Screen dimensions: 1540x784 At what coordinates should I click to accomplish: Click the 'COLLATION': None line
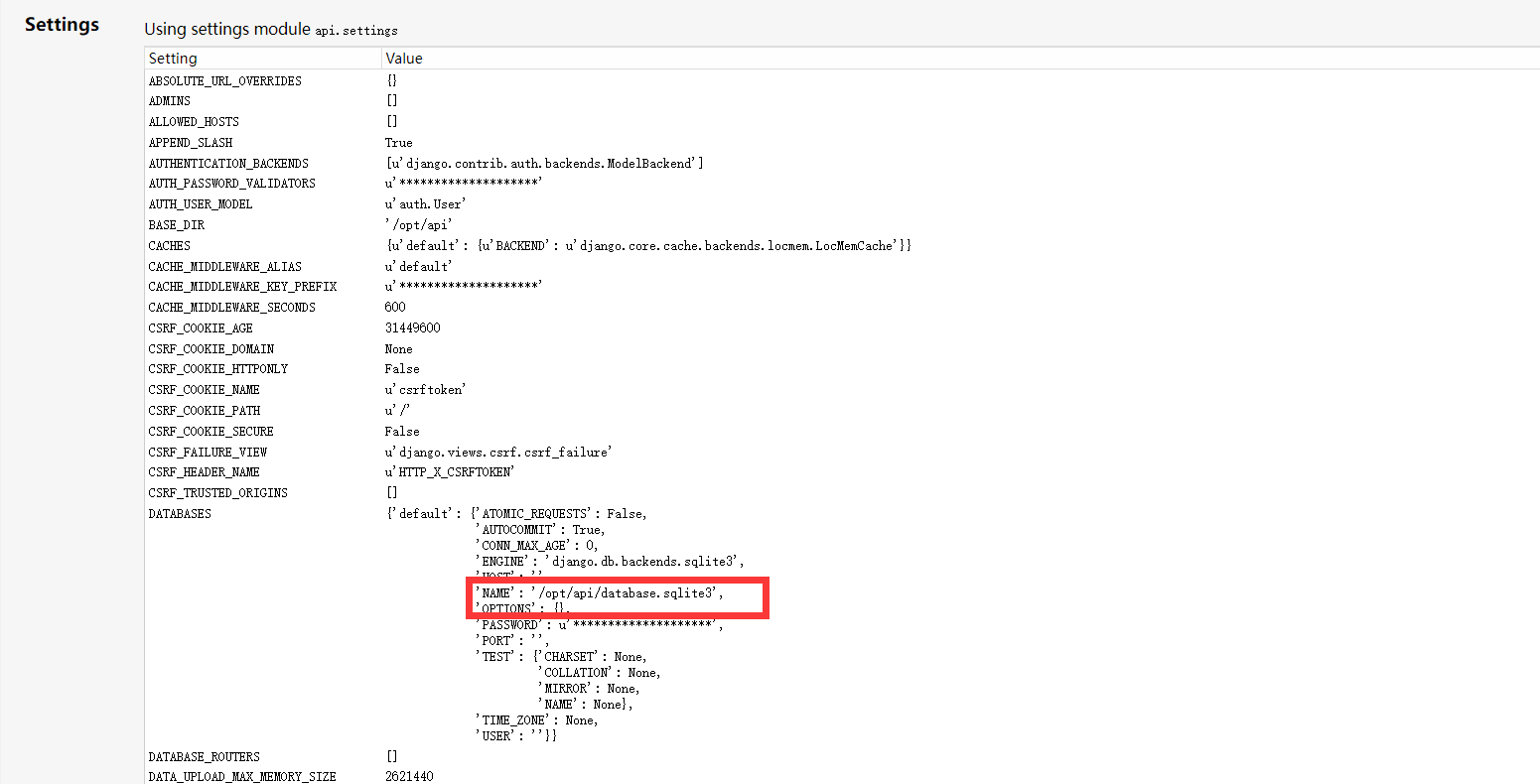pos(600,673)
